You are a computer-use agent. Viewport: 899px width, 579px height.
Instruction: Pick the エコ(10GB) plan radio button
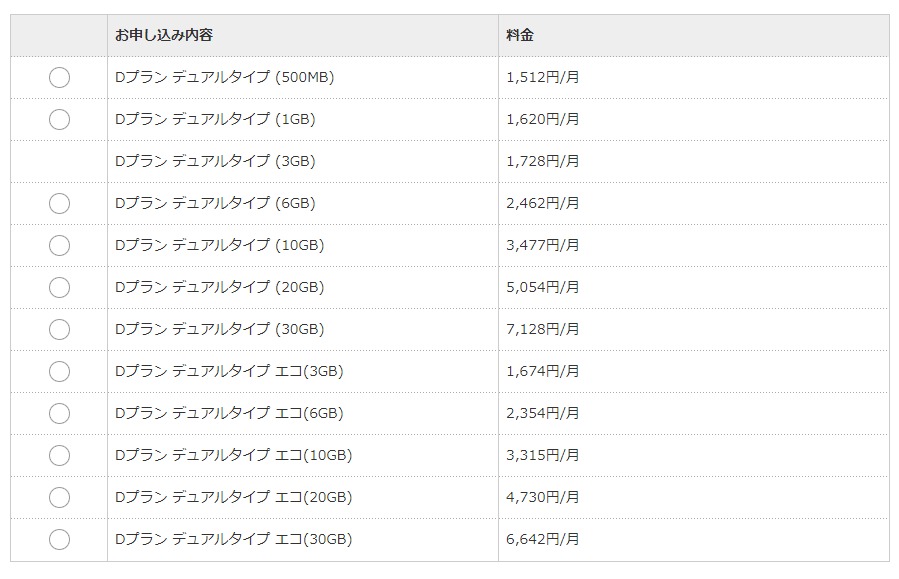tap(59, 456)
